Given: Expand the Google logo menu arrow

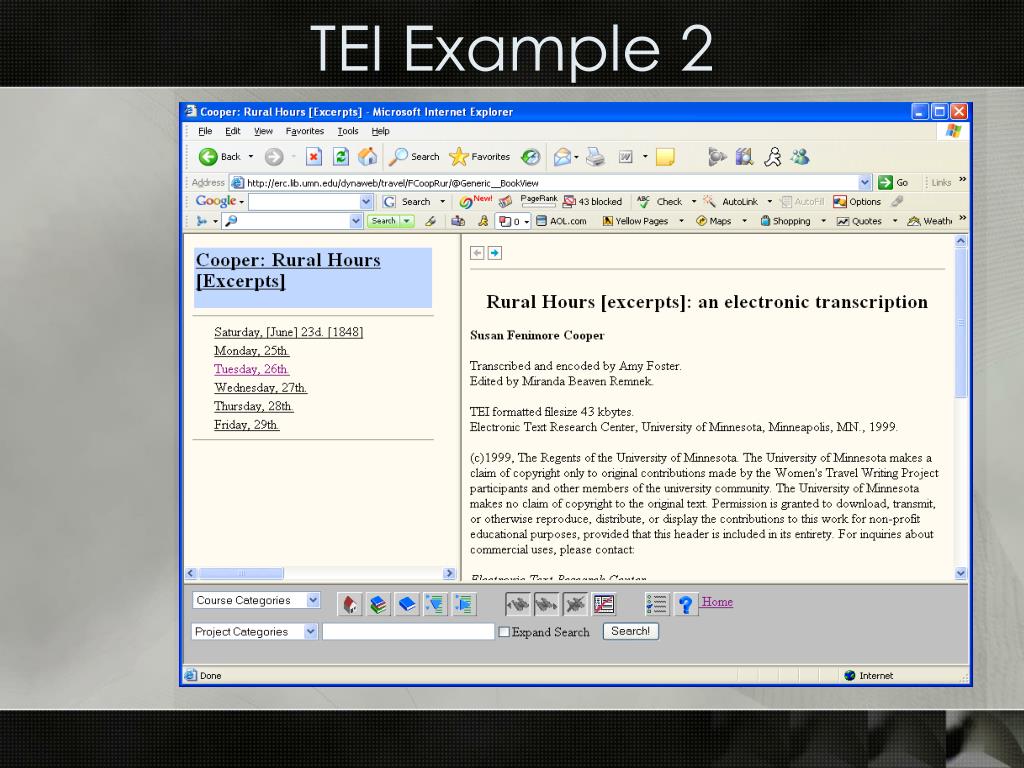Looking at the screenshot, I should (x=241, y=202).
